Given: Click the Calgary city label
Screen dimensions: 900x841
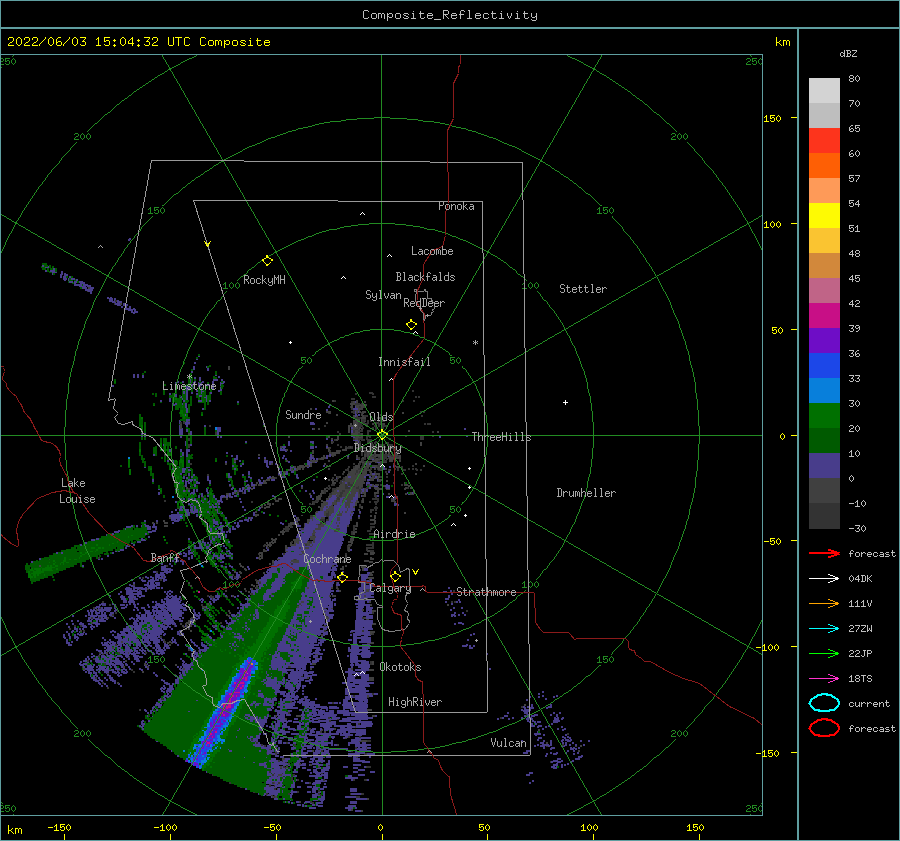Looking at the screenshot, I should (390, 588).
